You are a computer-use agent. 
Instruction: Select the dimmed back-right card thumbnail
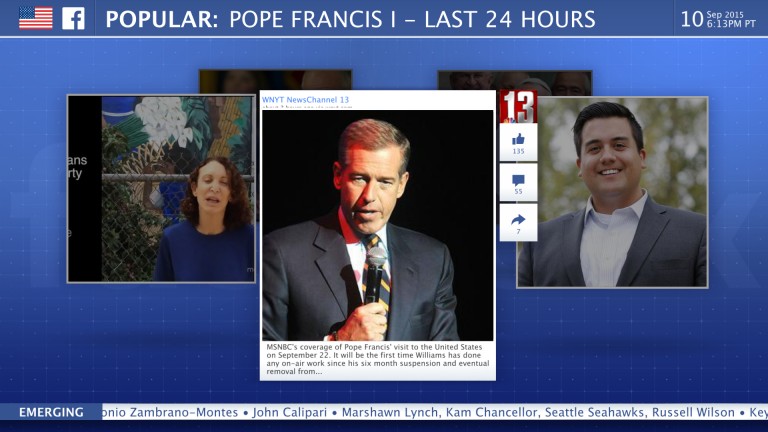coord(515,82)
